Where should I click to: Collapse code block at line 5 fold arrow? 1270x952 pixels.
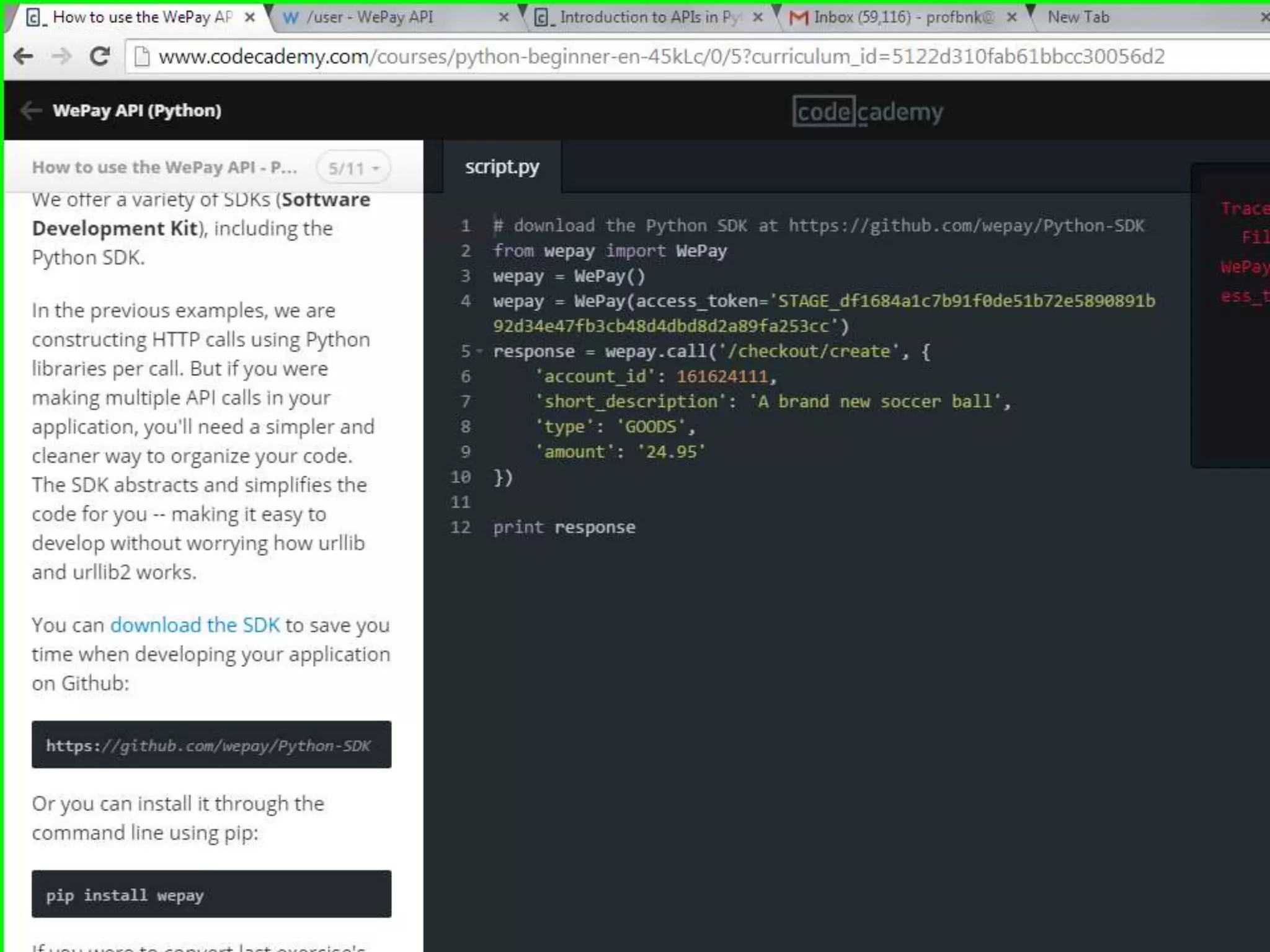[479, 351]
